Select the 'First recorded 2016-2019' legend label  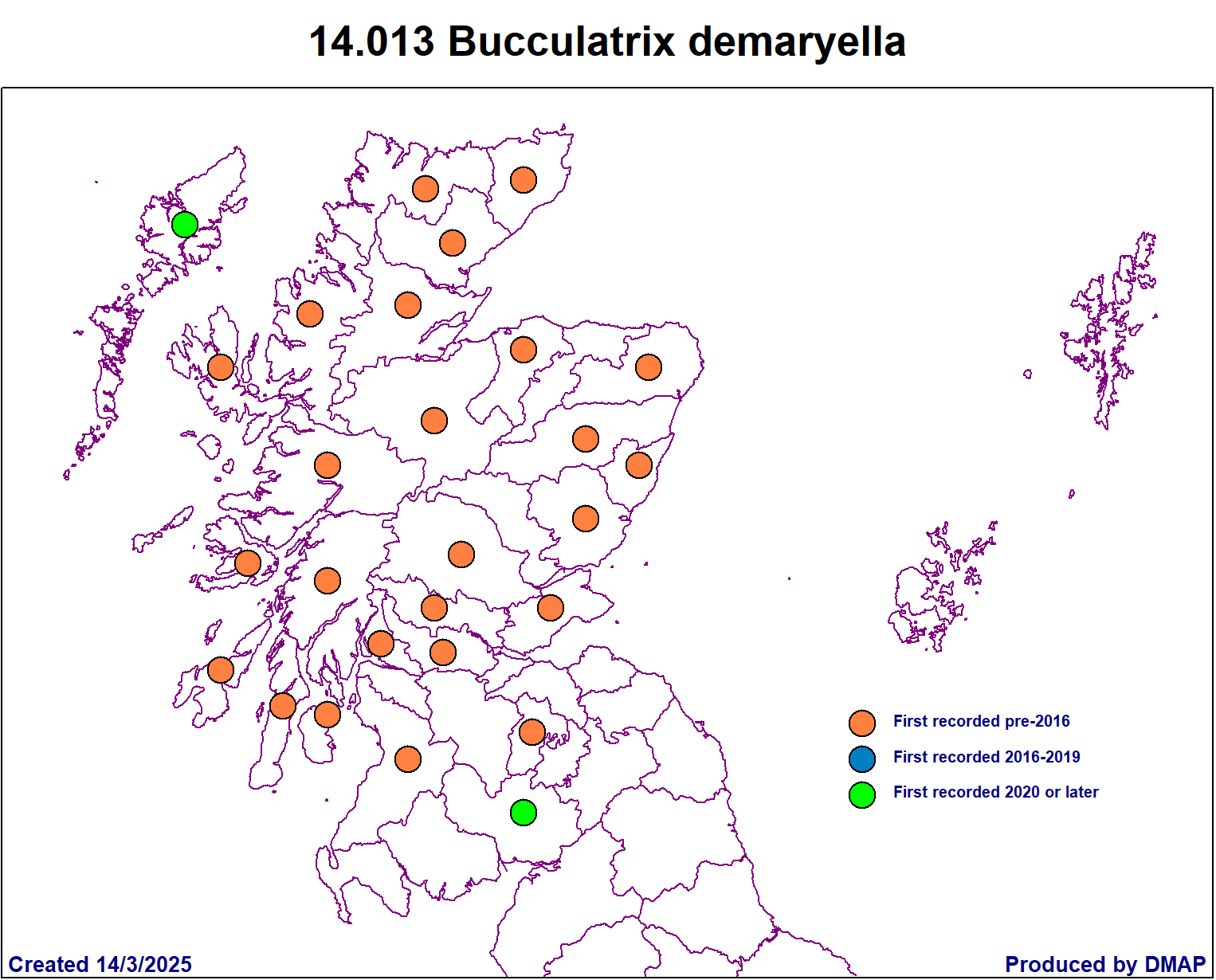[x=987, y=757]
